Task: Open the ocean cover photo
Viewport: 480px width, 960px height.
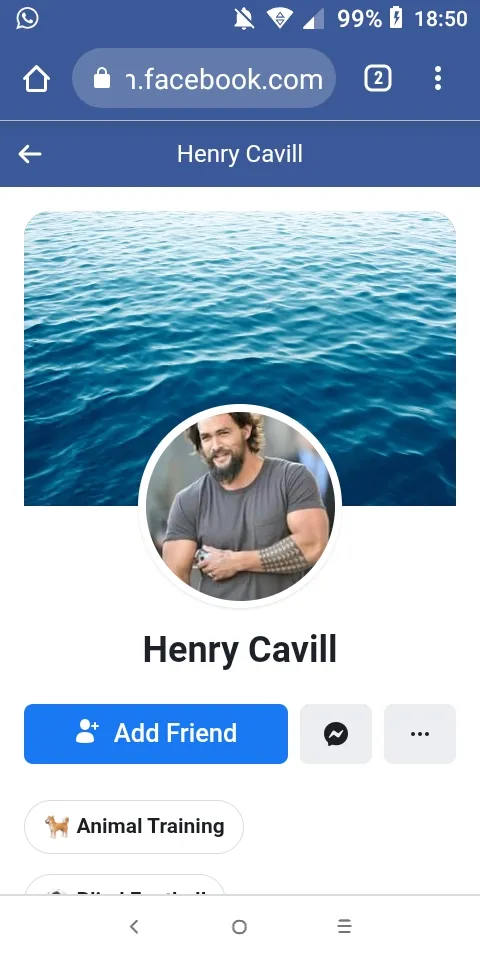Action: (239, 306)
